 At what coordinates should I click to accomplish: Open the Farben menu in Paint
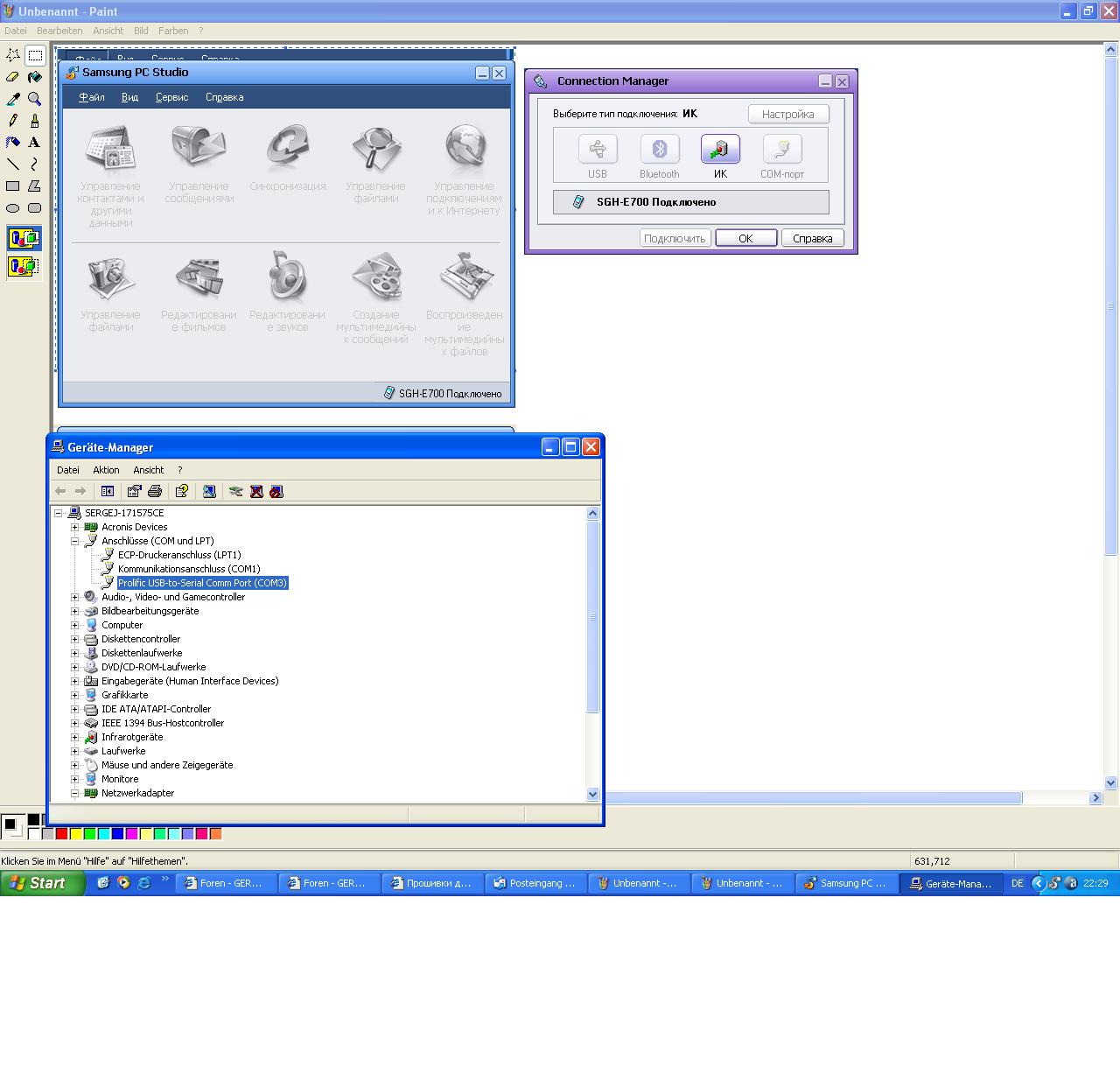click(173, 31)
